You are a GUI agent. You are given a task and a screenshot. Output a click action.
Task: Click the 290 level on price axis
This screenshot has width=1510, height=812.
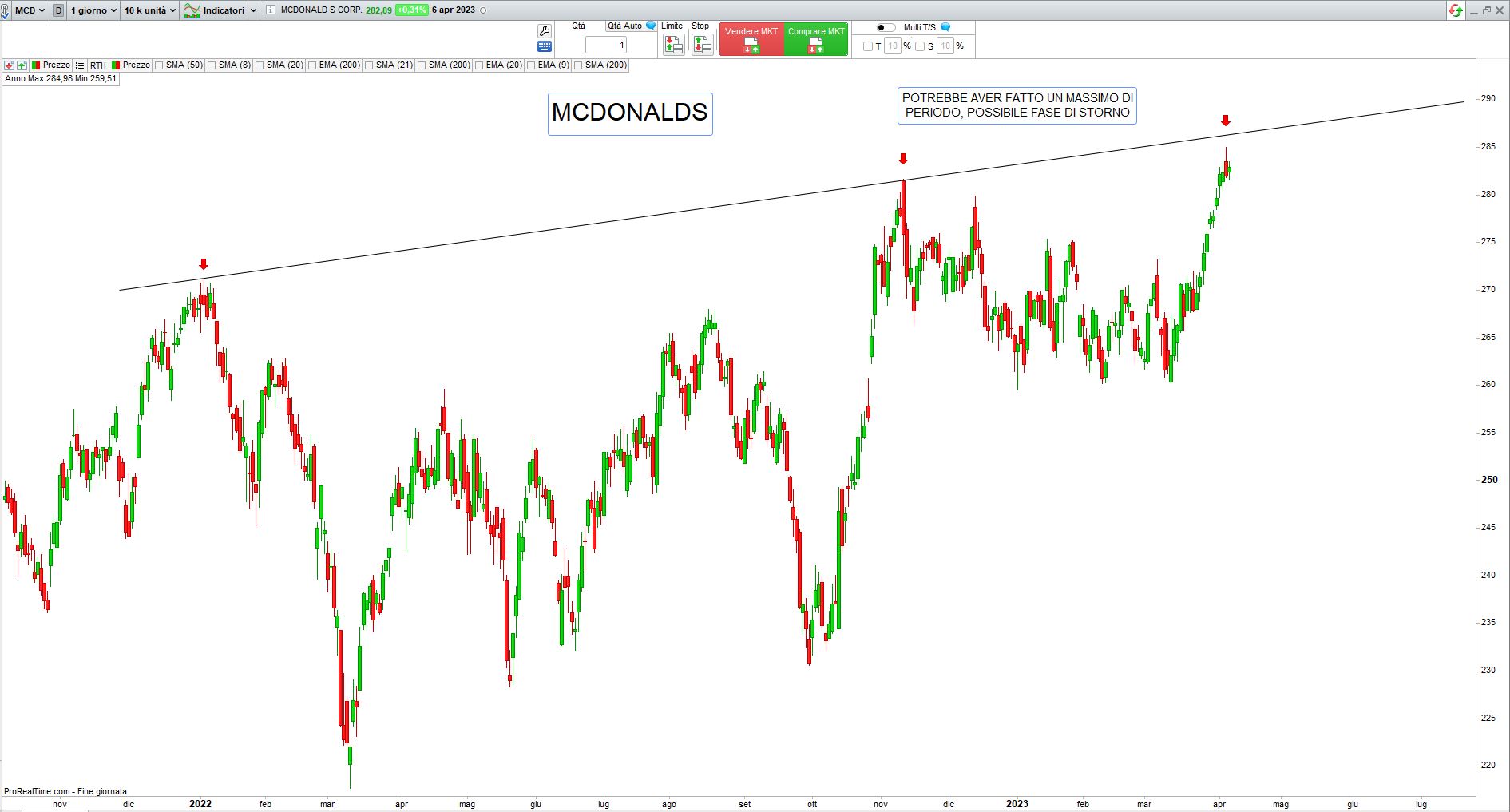pyautogui.click(x=1488, y=99)
